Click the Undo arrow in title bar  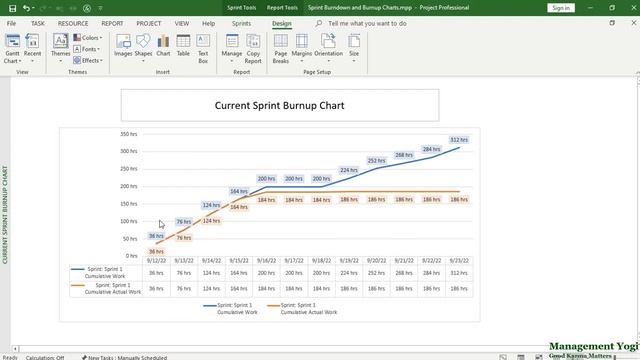(26, 8)
